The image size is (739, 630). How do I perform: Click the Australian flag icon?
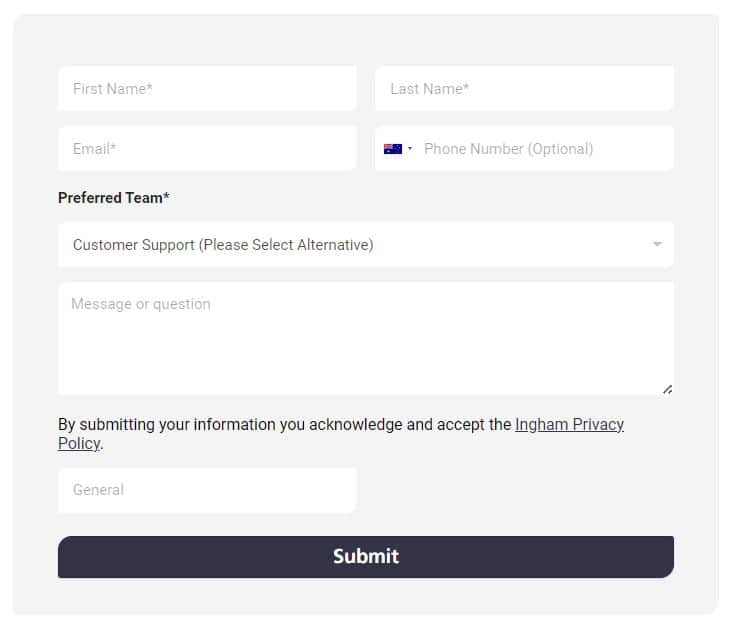click(x=392, y=149)
